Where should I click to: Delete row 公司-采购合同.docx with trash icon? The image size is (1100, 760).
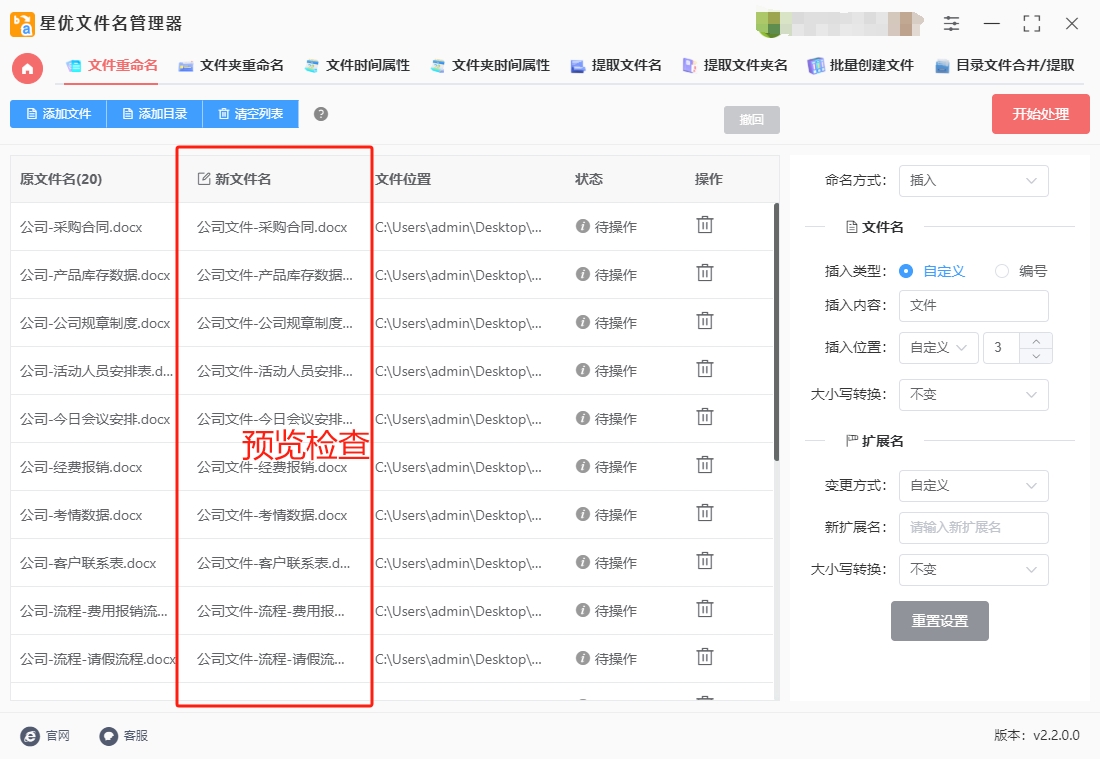pos(704,225)
